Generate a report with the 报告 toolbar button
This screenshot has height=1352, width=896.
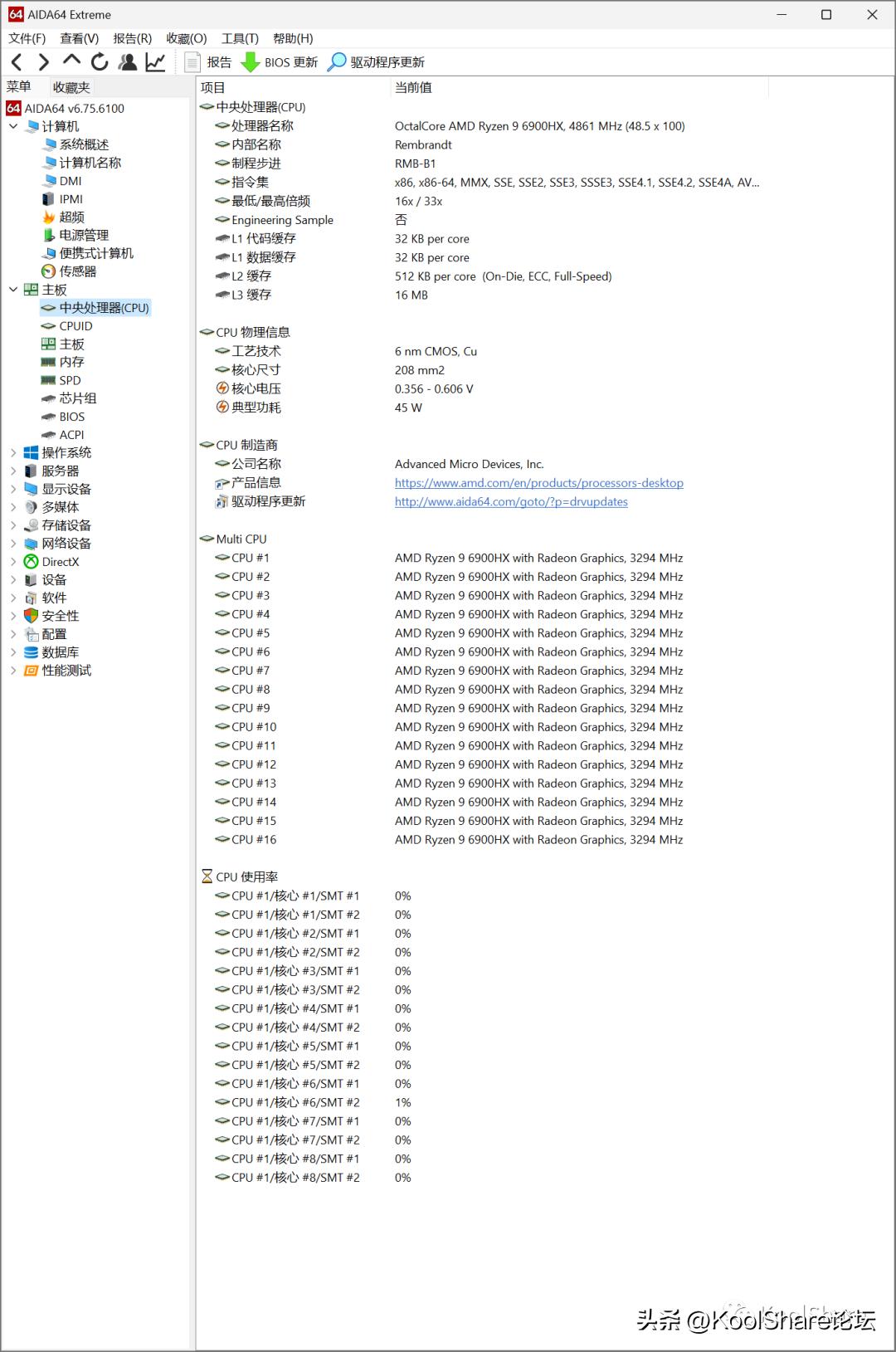pyautogui.click(x=208, y=62)
